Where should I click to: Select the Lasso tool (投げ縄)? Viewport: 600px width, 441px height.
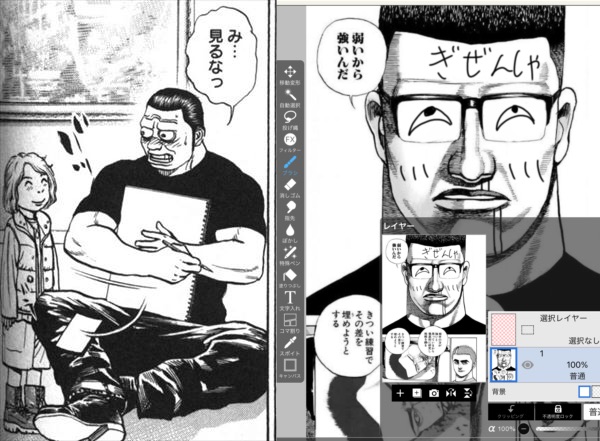[290, 120]
